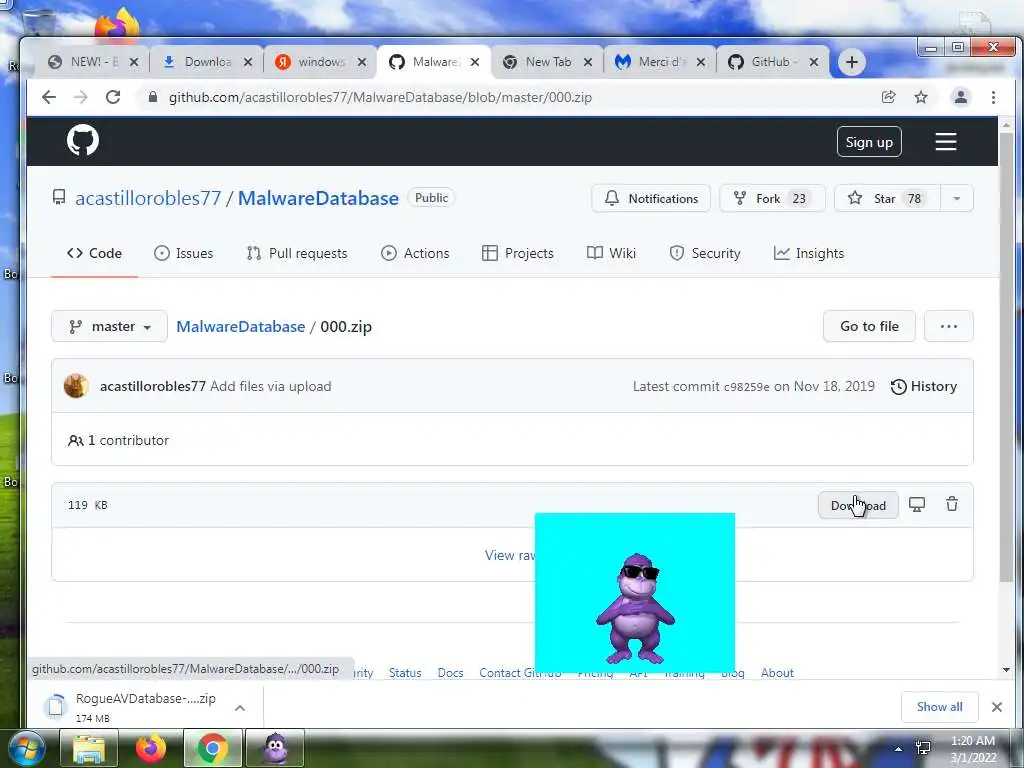This screenshot has height=768, width=1024.
Task: Open the Star list dropdown arrow
Action: (x=957, y=199)
